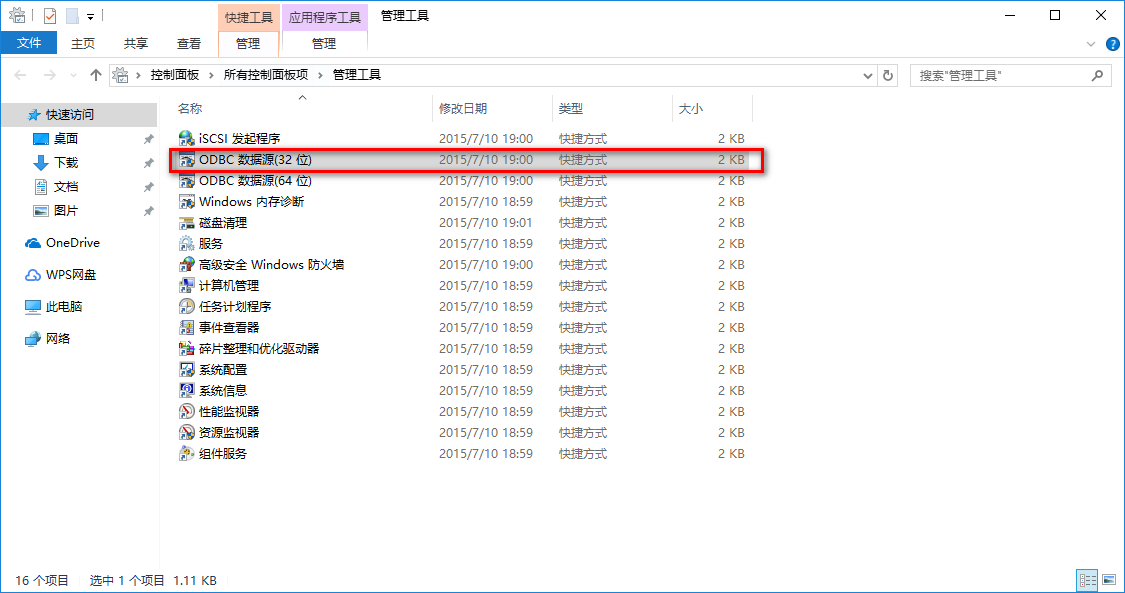Click the search magnifier icon

point(1097,75)
